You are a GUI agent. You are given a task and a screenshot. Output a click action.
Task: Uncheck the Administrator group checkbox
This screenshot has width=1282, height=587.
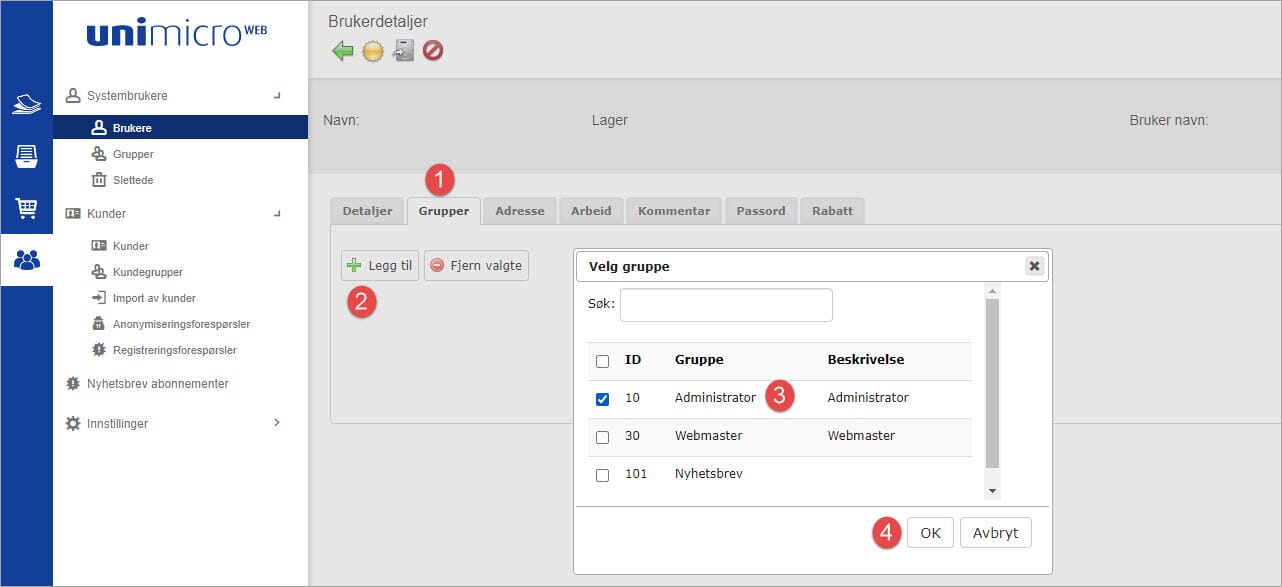602,399
